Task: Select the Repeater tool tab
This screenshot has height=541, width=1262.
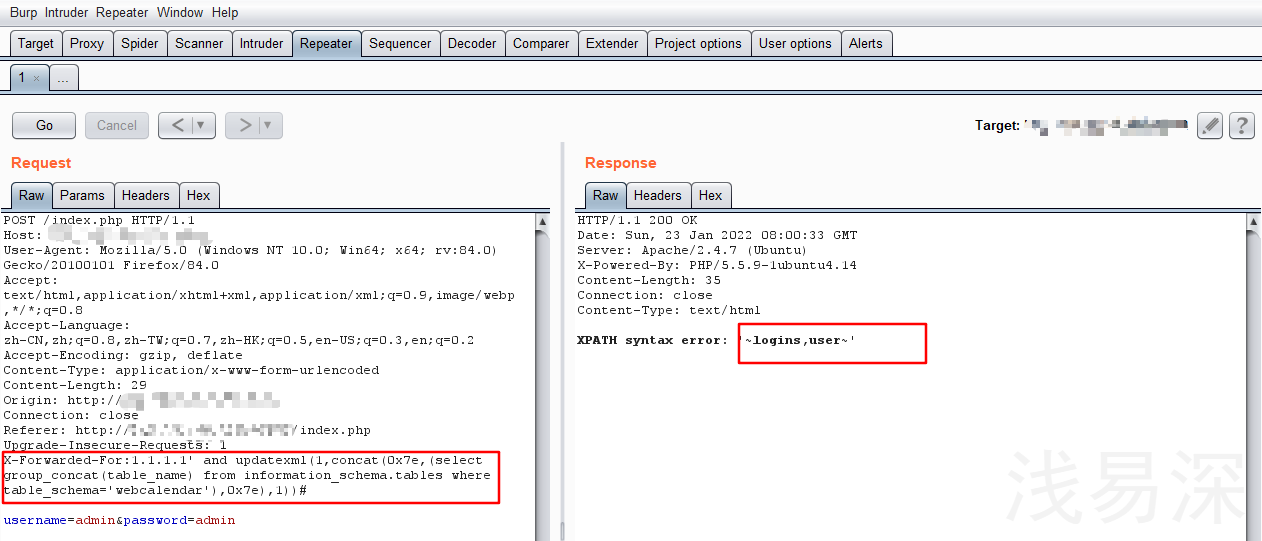Action: pyautogui.click(x=326, y=44)
